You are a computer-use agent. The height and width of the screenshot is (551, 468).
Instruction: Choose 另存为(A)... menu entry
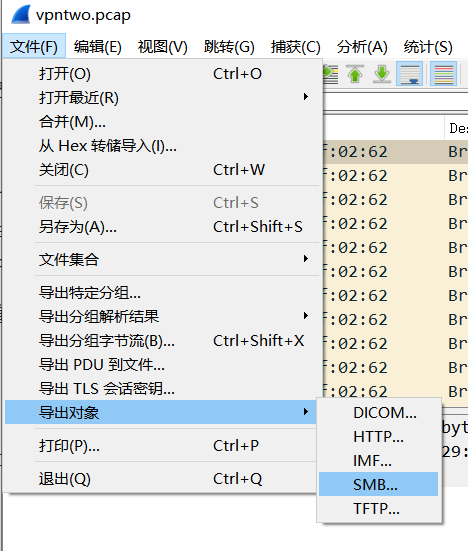click(163, 227)
